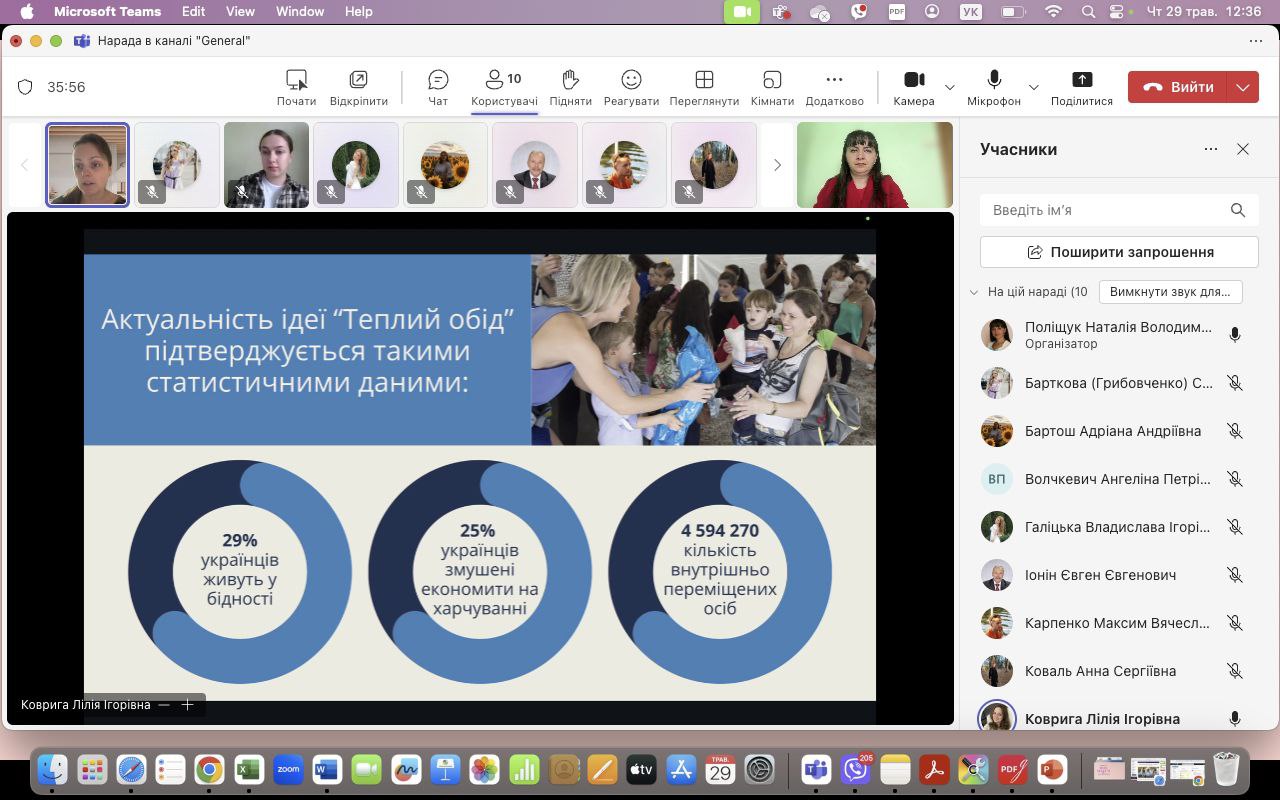Open the Edit menu in menu bar

coord(193,12)
